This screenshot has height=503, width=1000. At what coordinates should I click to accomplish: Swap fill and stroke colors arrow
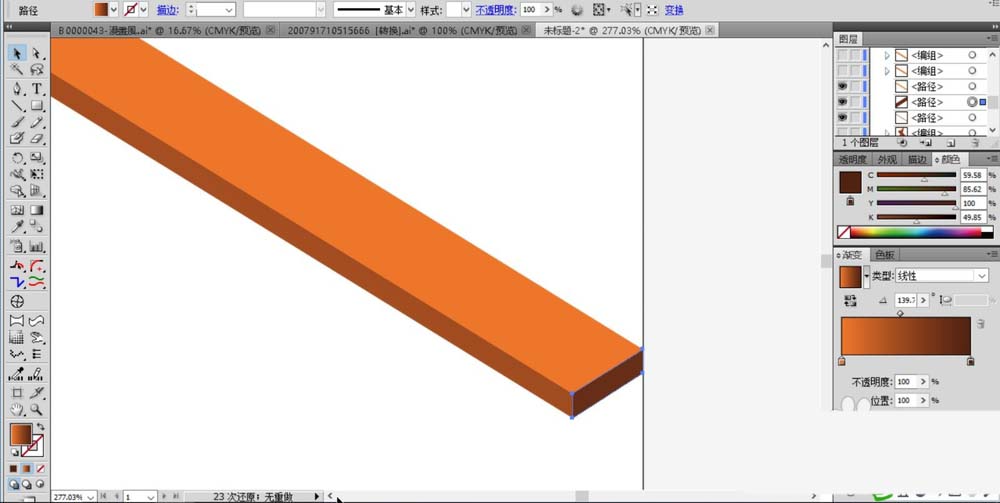click(40, 426)
